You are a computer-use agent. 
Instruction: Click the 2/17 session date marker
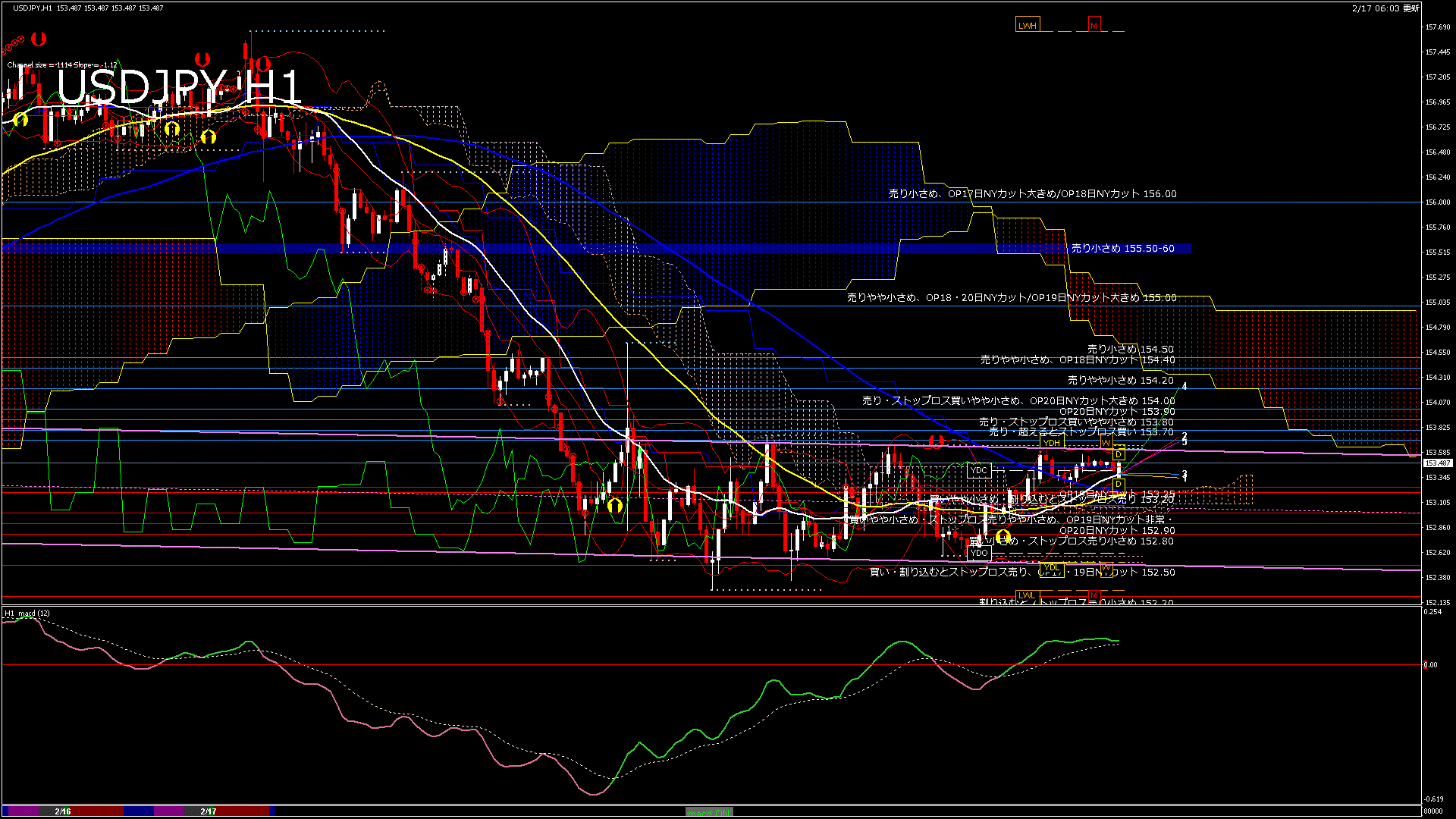pos(209,811)
